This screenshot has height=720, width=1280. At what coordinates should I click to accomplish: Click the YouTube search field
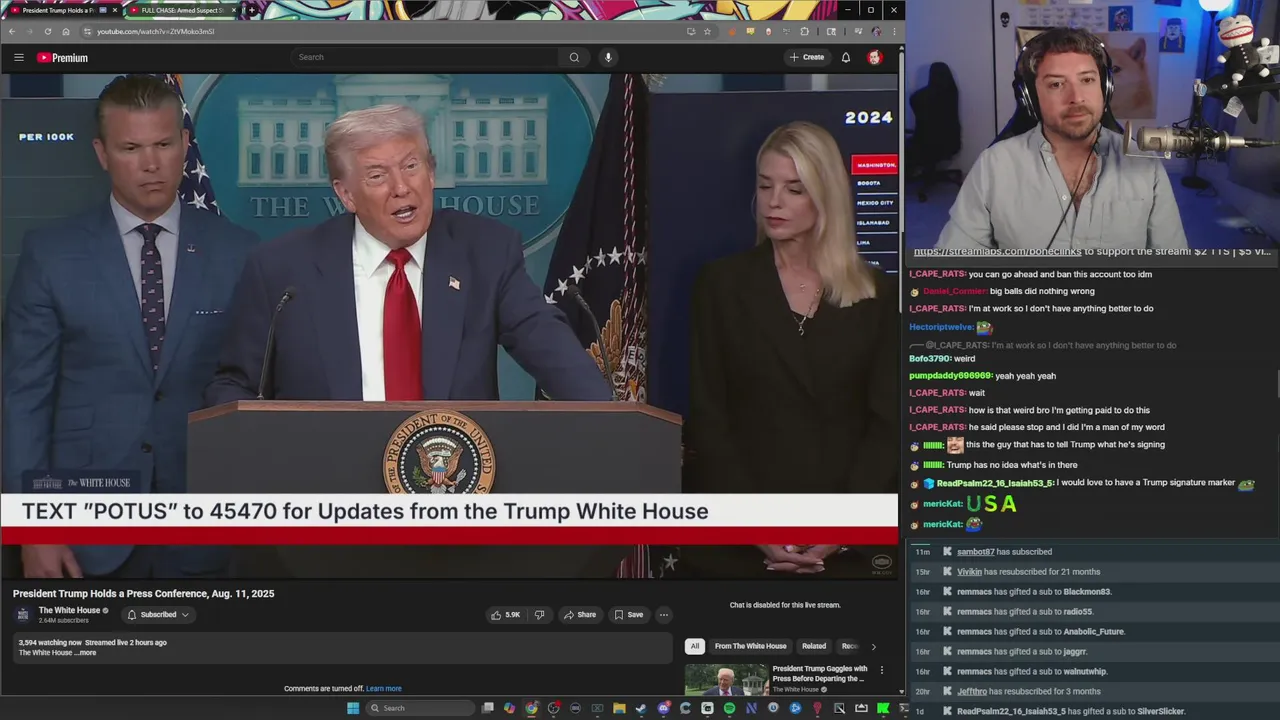(425, 57)
